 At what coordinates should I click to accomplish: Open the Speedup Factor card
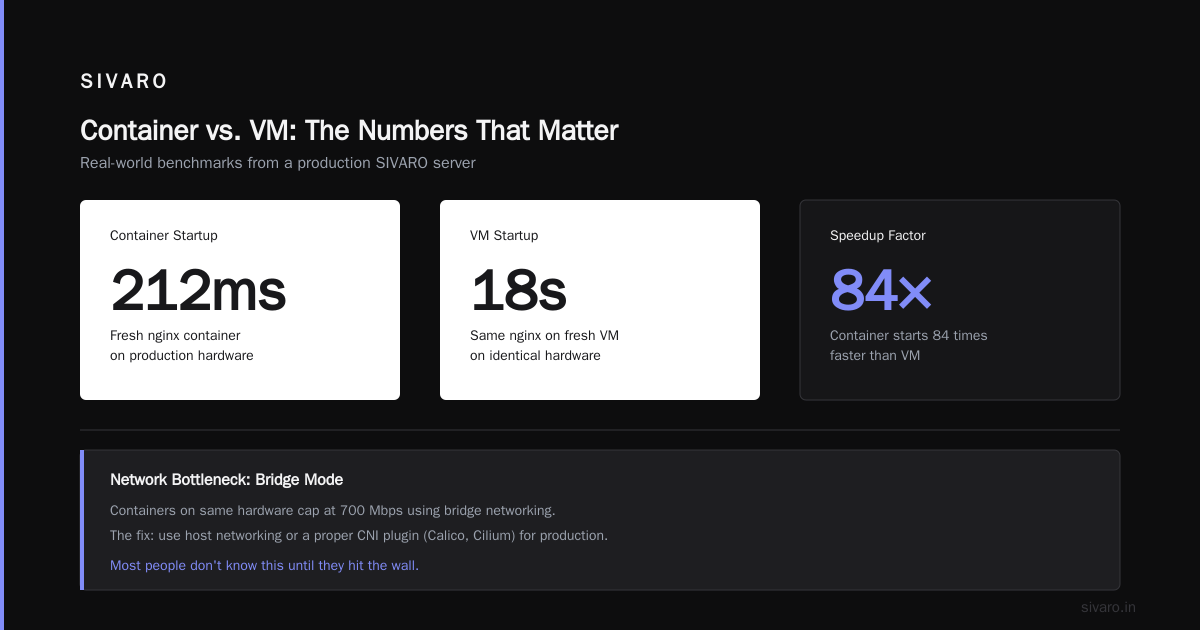point(960,300)
